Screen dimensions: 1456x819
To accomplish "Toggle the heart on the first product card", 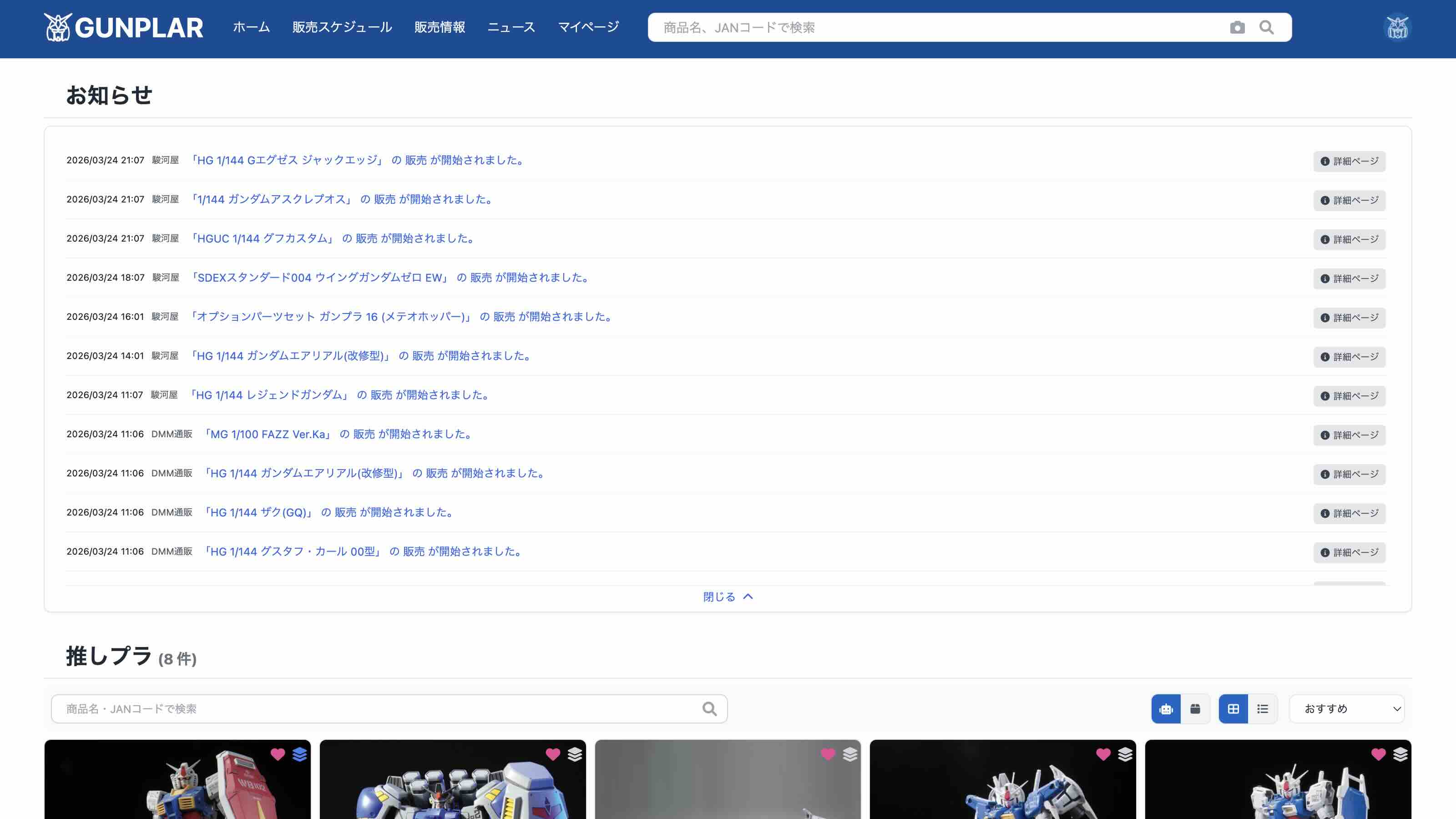I will pos(278,754).
